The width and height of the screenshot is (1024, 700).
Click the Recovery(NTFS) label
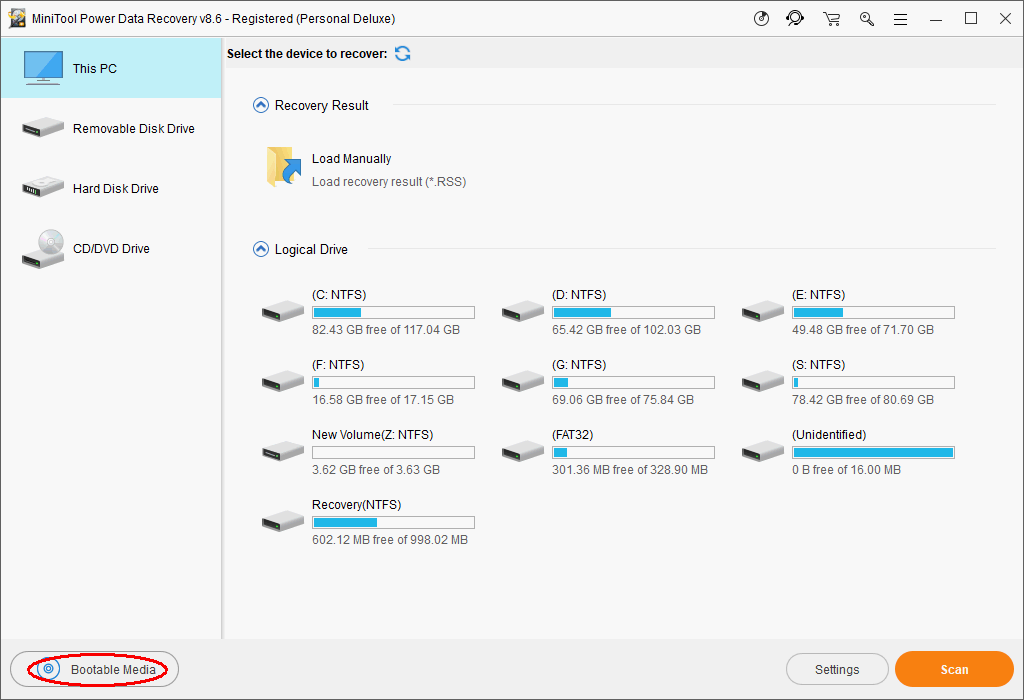click(x=357, y=504)
